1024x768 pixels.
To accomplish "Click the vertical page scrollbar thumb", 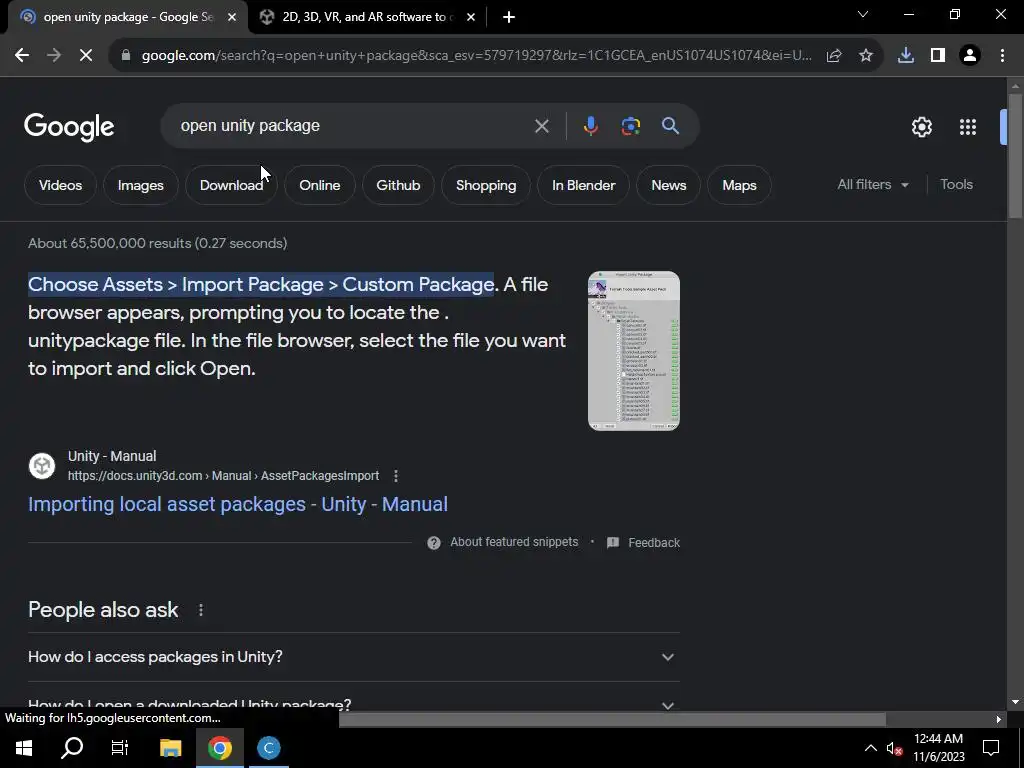I will [1014, 155].
